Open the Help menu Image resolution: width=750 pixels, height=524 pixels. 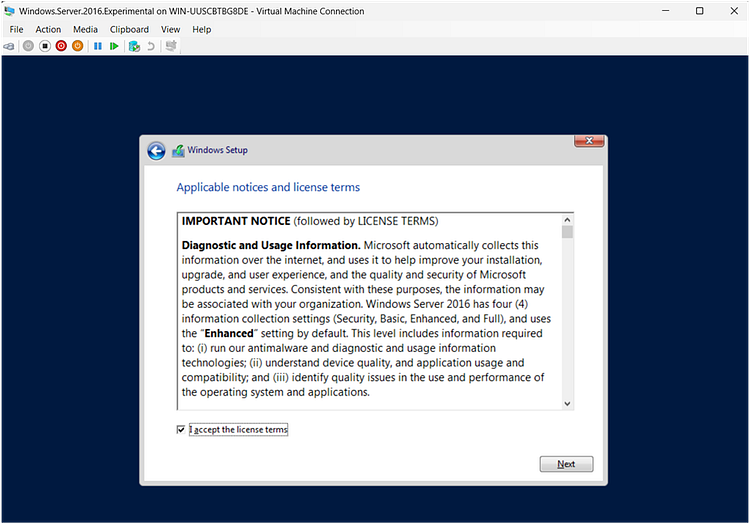coord(202,29)
